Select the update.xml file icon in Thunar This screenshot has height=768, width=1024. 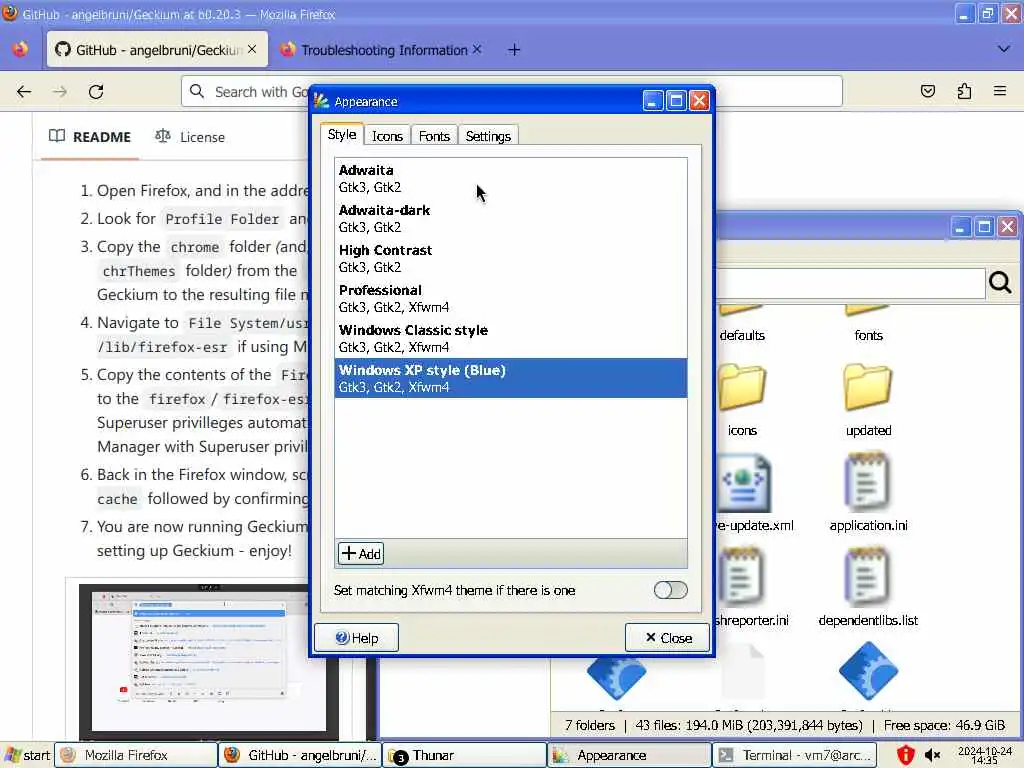pos(743,484)
